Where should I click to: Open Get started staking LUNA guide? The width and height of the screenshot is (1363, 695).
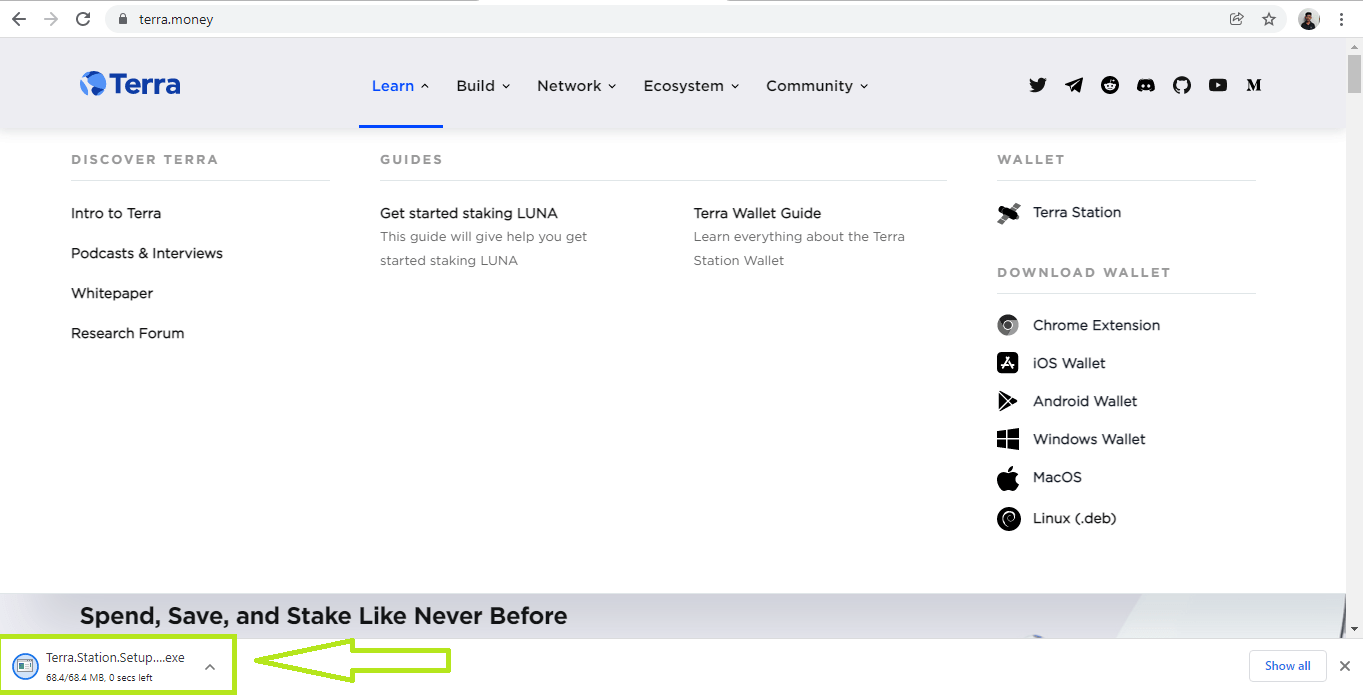[x=468, y=213]
